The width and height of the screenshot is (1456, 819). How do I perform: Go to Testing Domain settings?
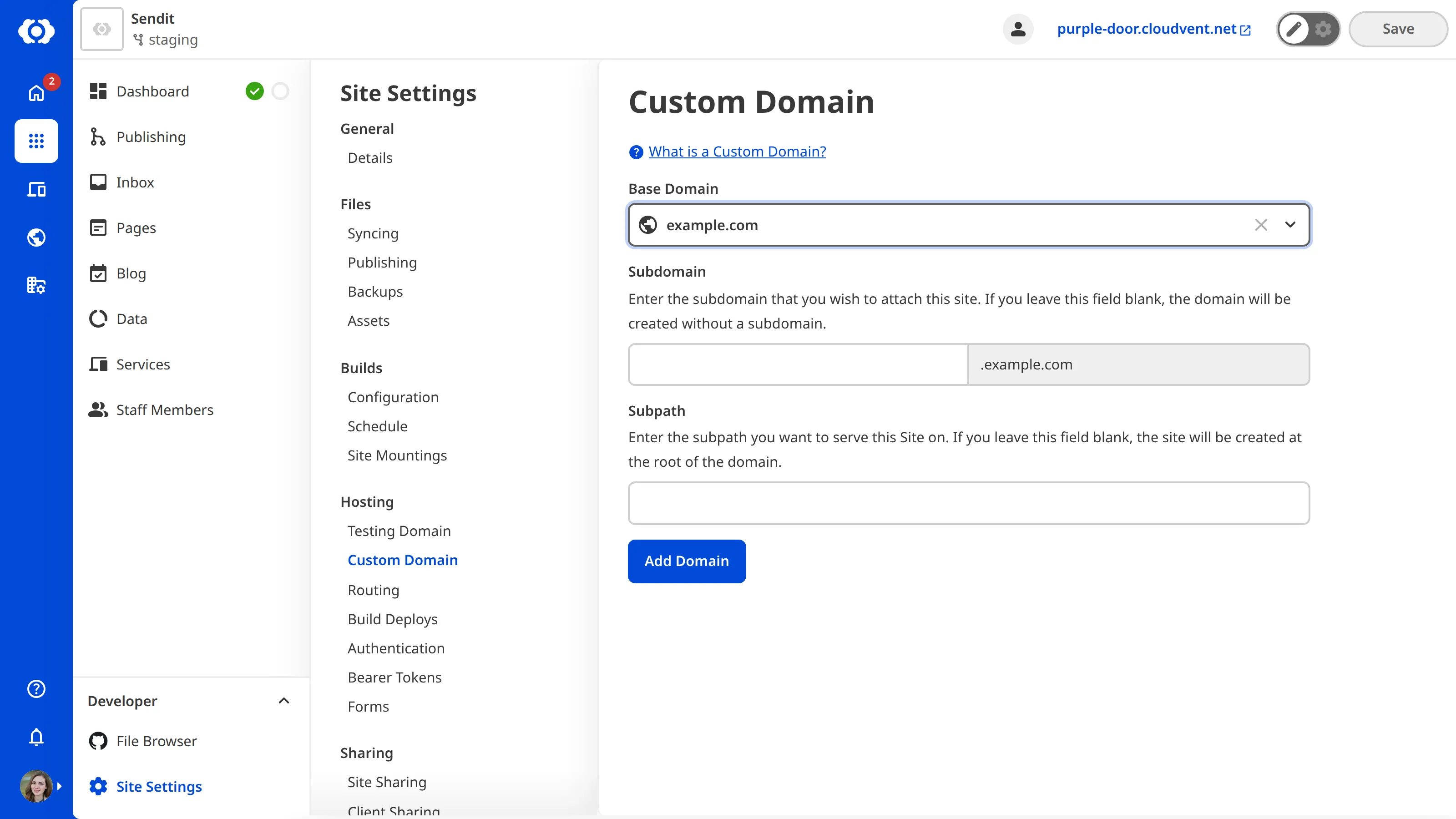pos(399,531)
